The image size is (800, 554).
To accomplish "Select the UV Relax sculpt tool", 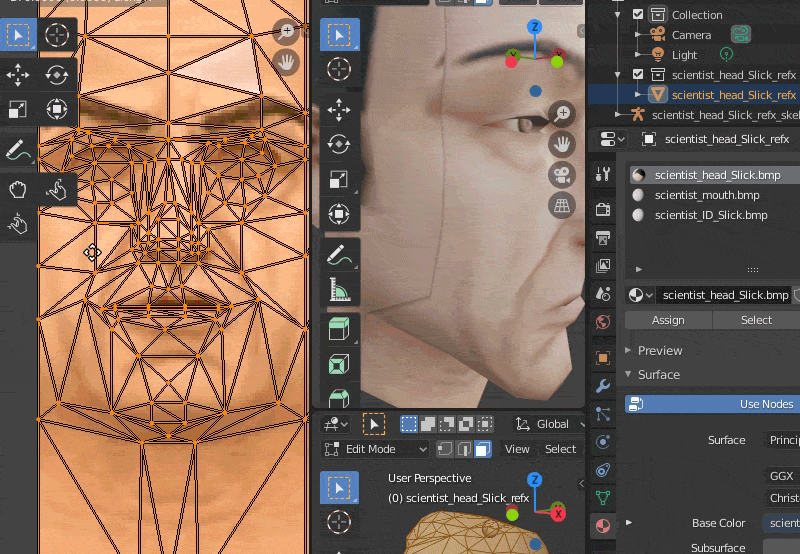I will (x=57, y=190).
